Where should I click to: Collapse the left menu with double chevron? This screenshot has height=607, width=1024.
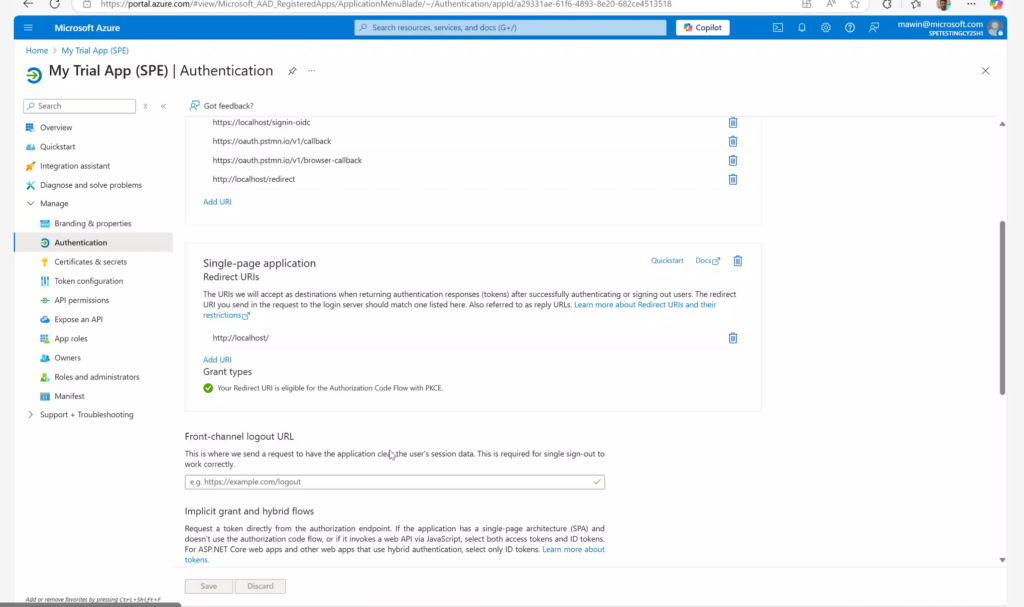coord(163,106)
